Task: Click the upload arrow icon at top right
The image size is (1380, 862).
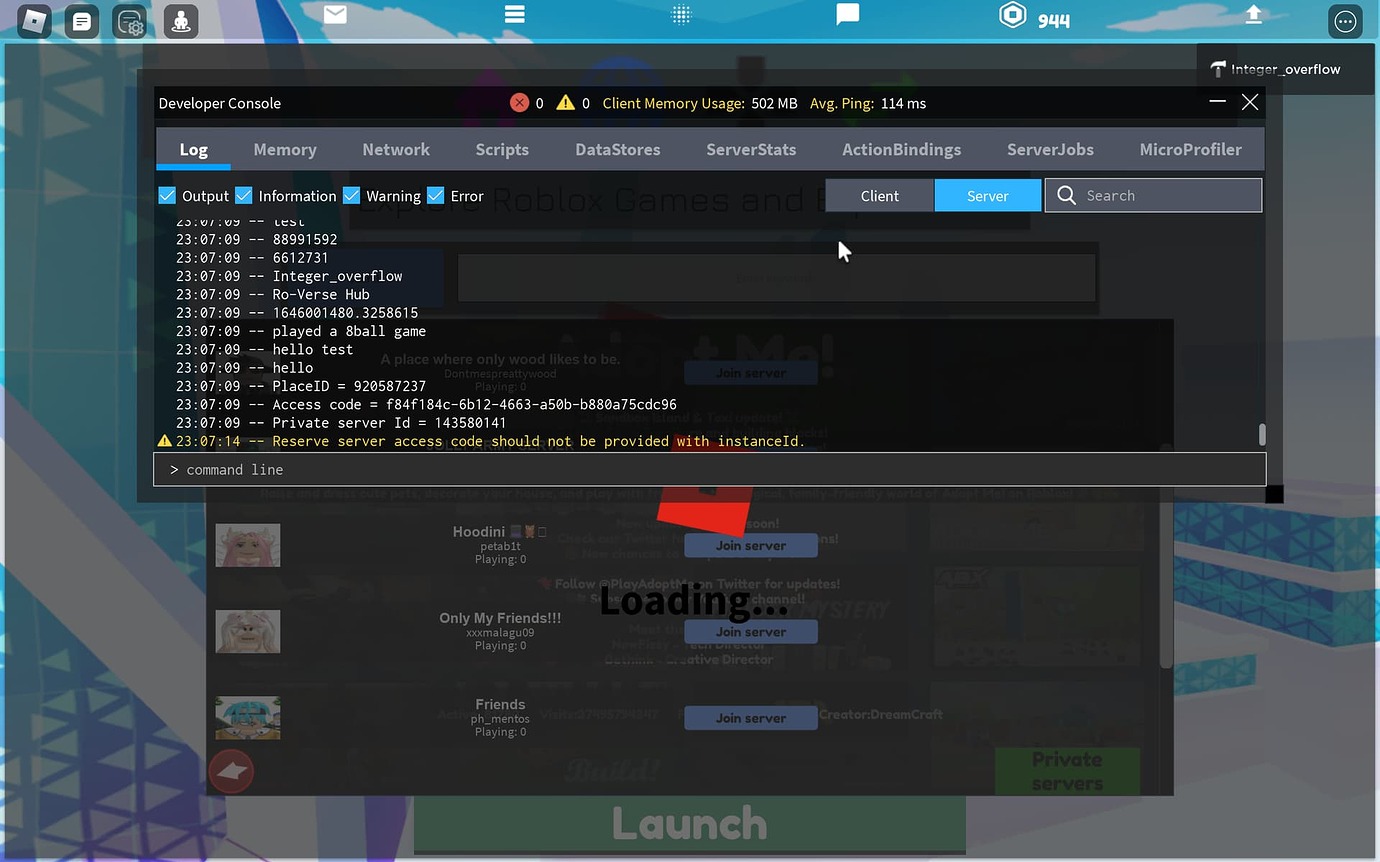Action: tap(1254, 14)
